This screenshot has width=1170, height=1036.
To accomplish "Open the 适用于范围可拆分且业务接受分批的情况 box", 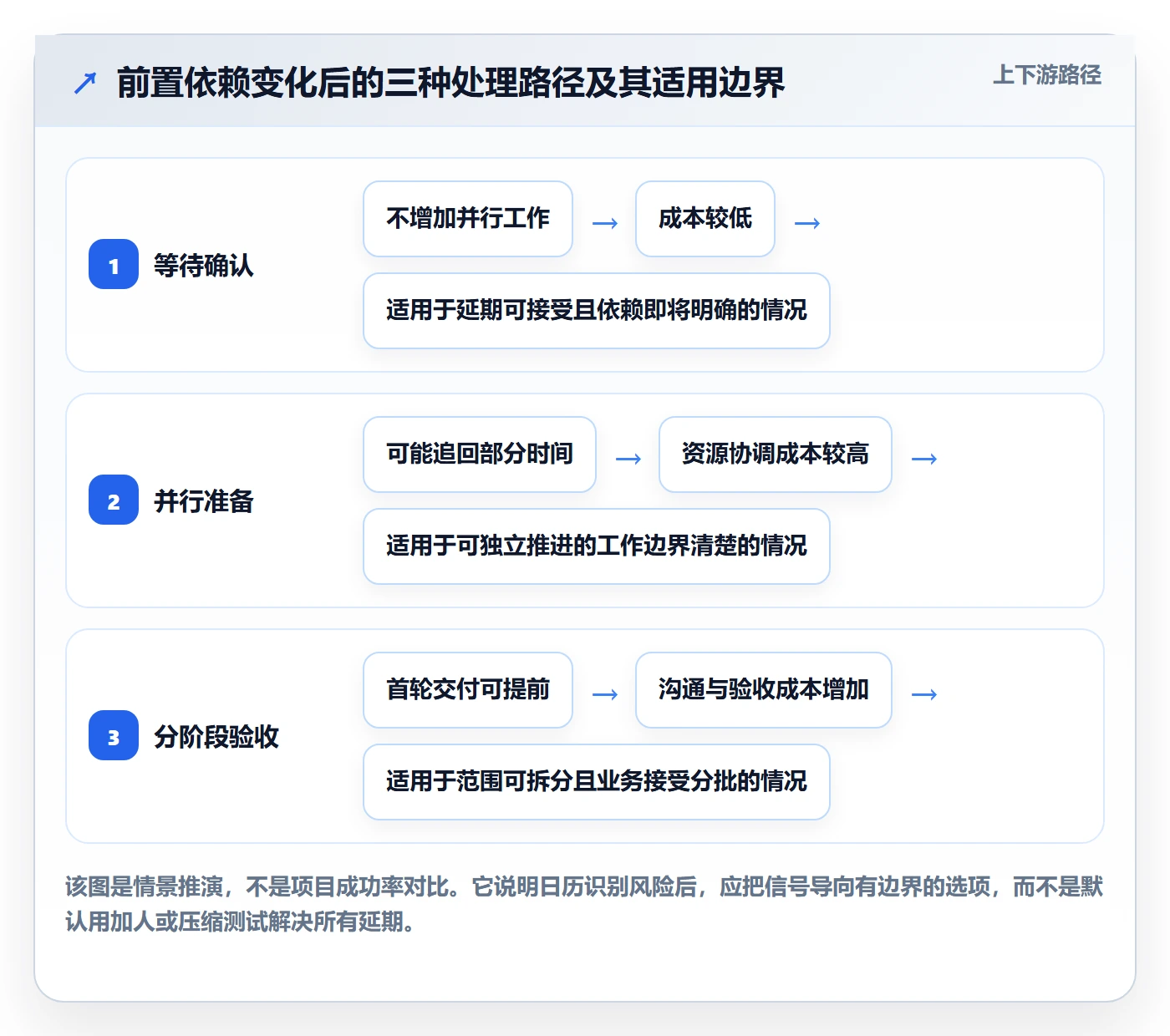I will click(597, 782).
